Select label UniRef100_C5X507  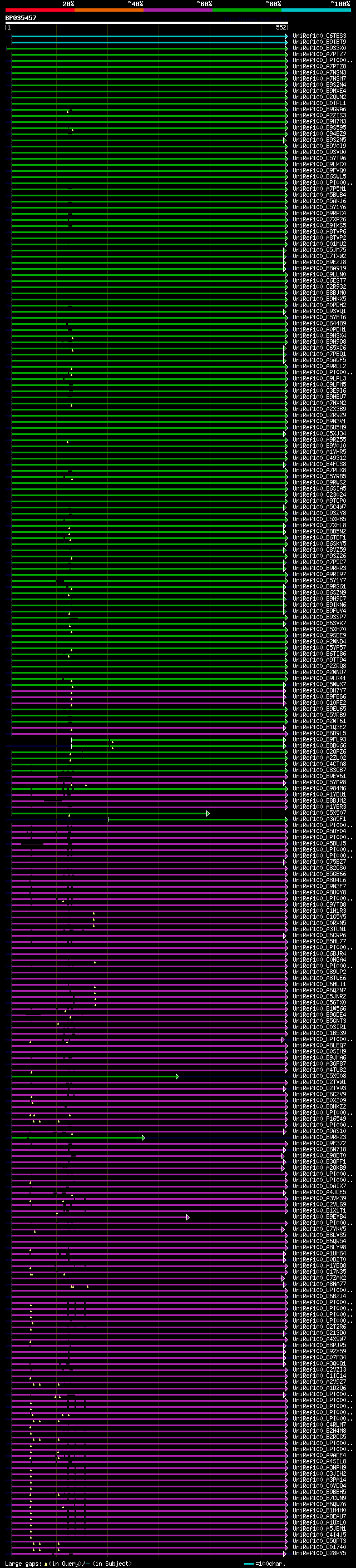[319, 813]
